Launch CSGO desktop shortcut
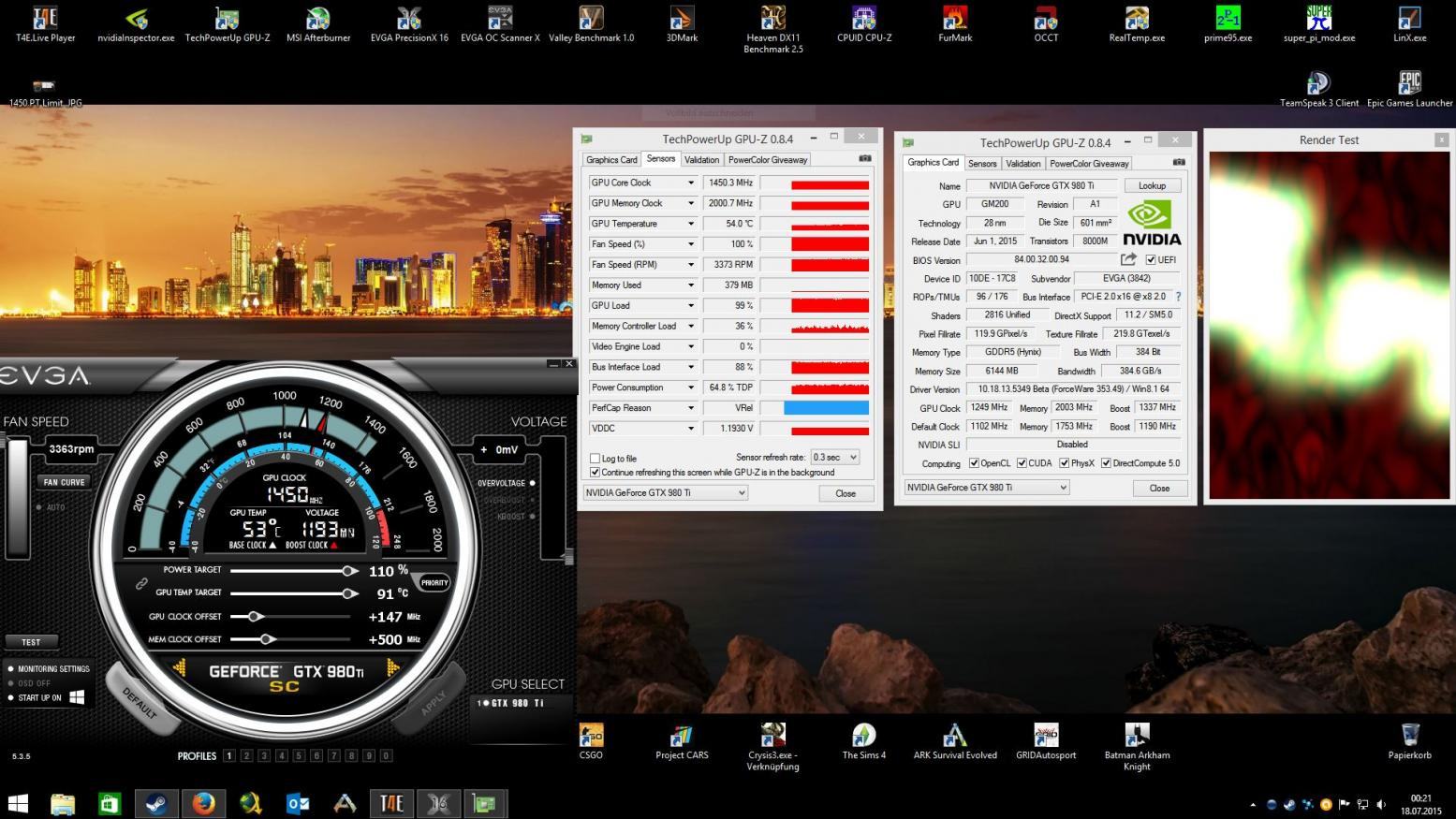This screenshot has height=819, width=1456. coord(591,741)
